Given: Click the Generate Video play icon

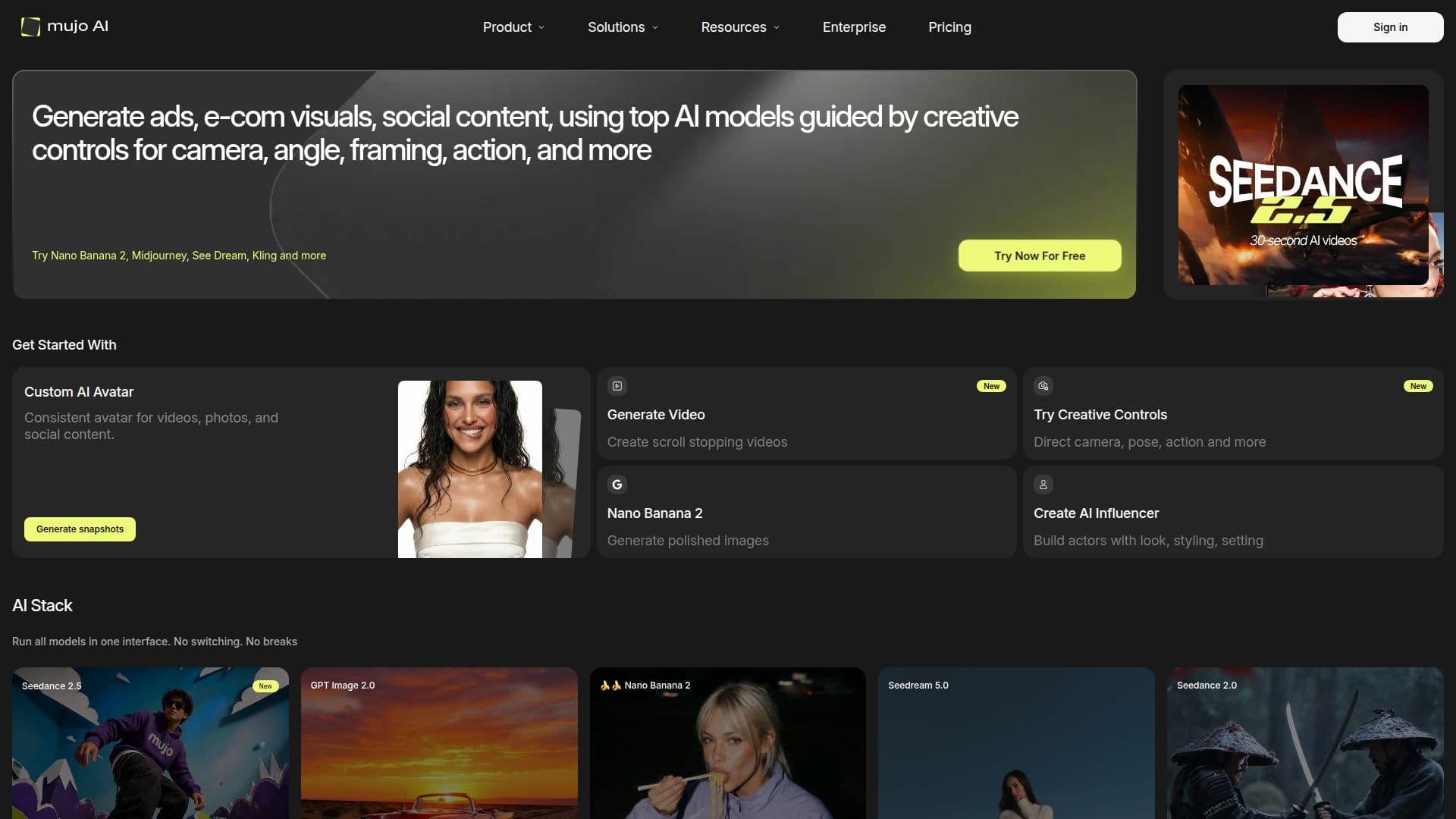Looking at the screenshot, I should 617,386.
